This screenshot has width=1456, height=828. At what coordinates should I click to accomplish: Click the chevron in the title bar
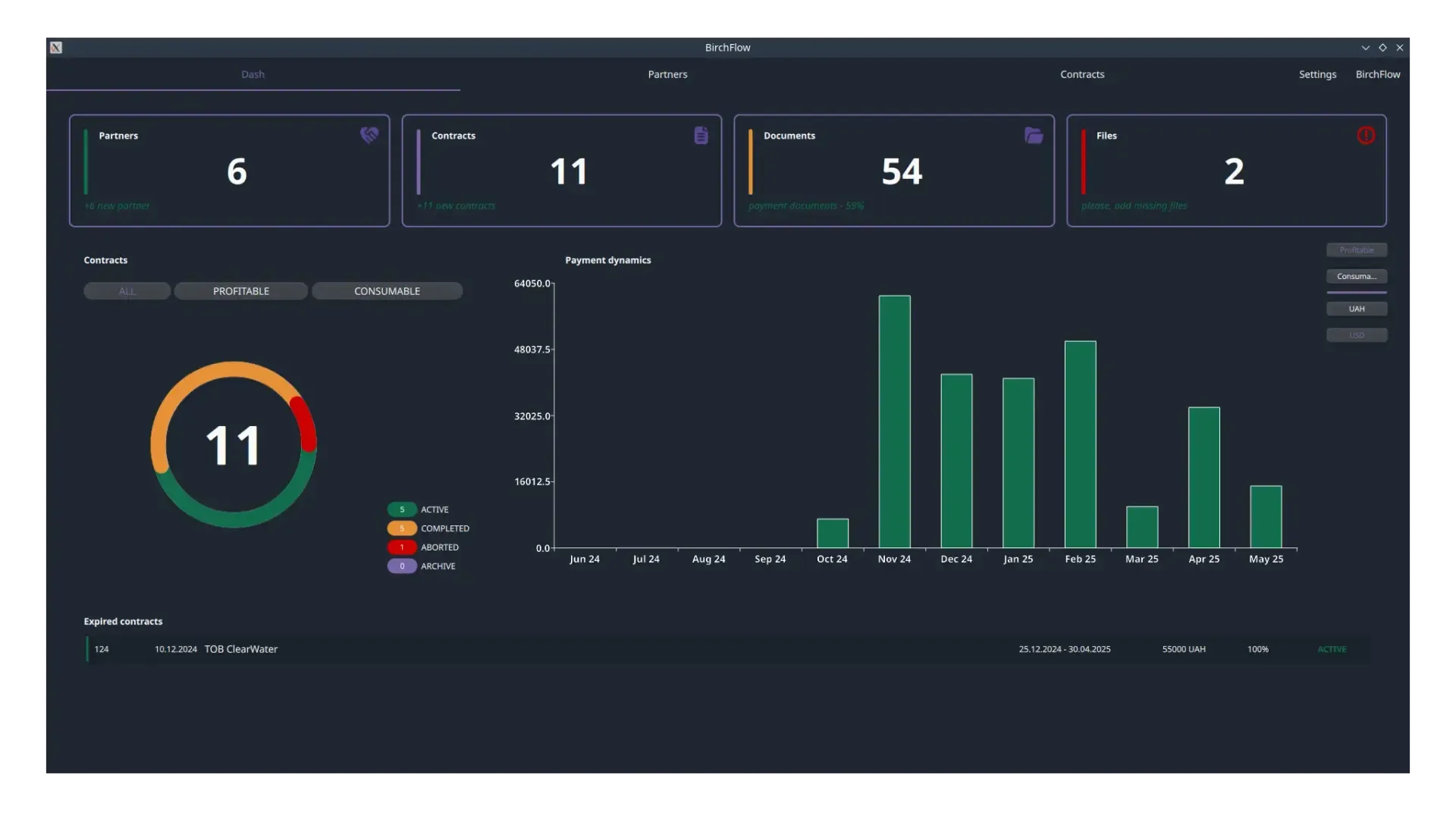[x=1366, y=47]
